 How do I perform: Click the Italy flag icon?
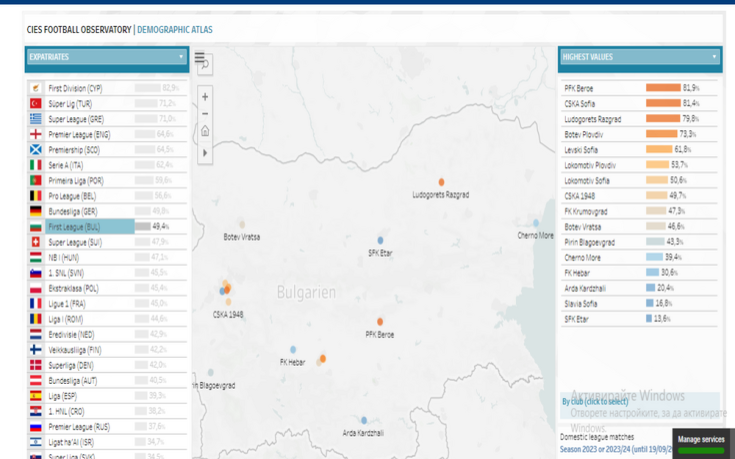point(36,165)
